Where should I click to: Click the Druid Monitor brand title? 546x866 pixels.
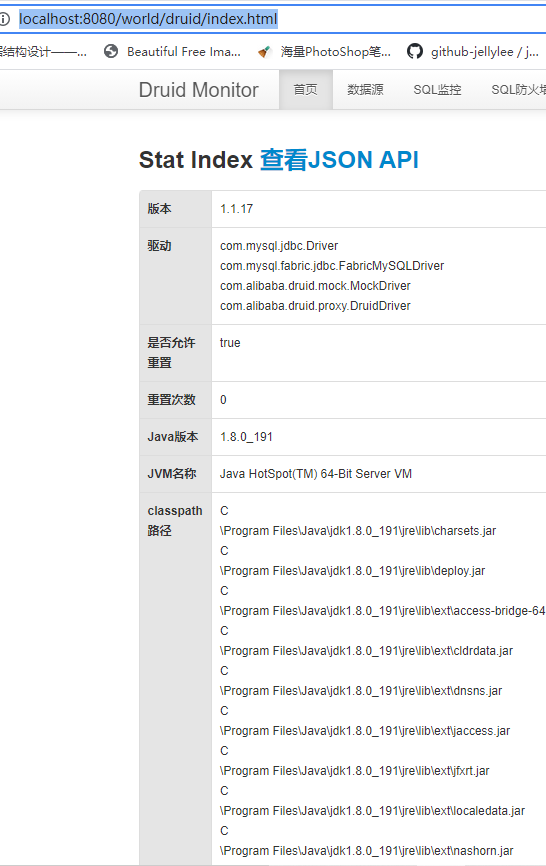(x=198, y=89)
